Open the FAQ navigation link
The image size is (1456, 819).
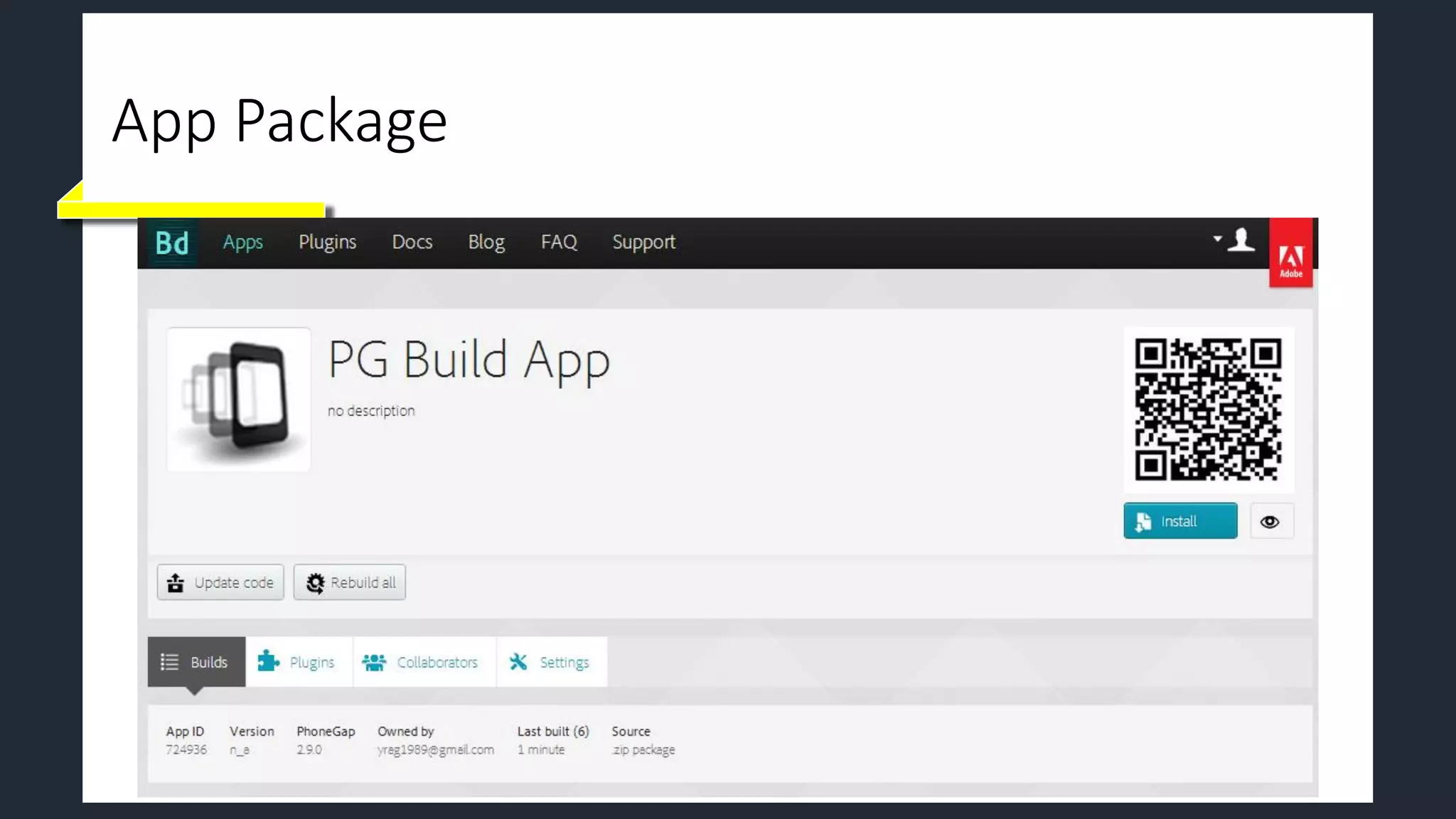[559, 242]
